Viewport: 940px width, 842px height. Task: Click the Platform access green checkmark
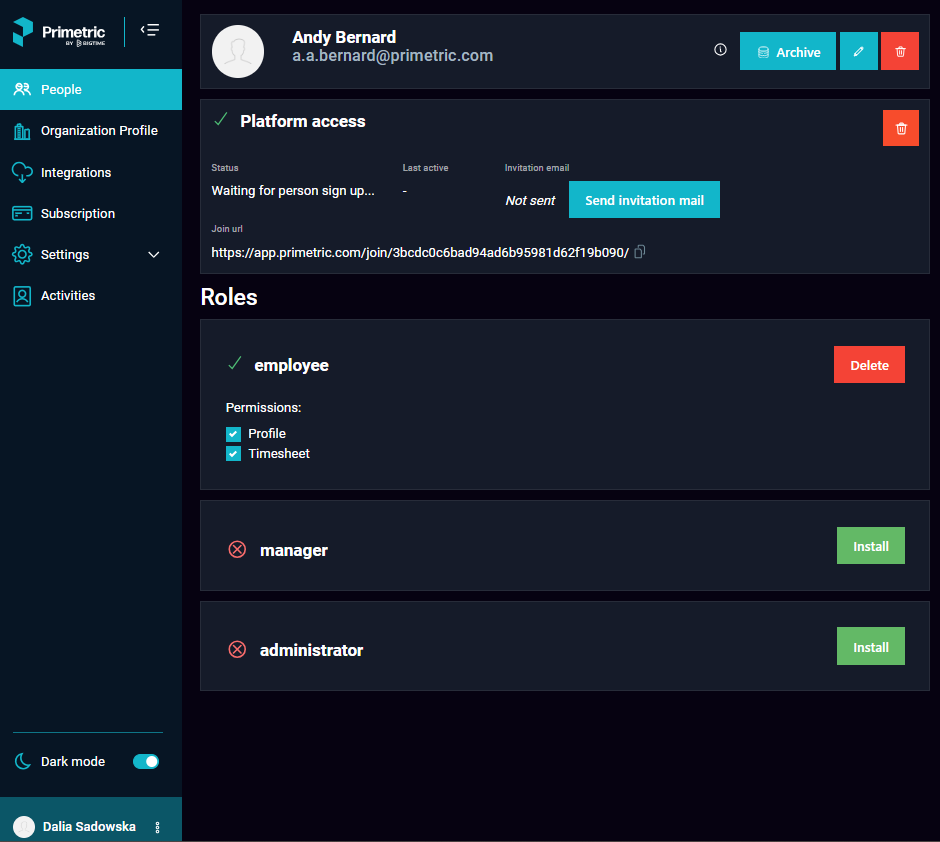[221, 119]
